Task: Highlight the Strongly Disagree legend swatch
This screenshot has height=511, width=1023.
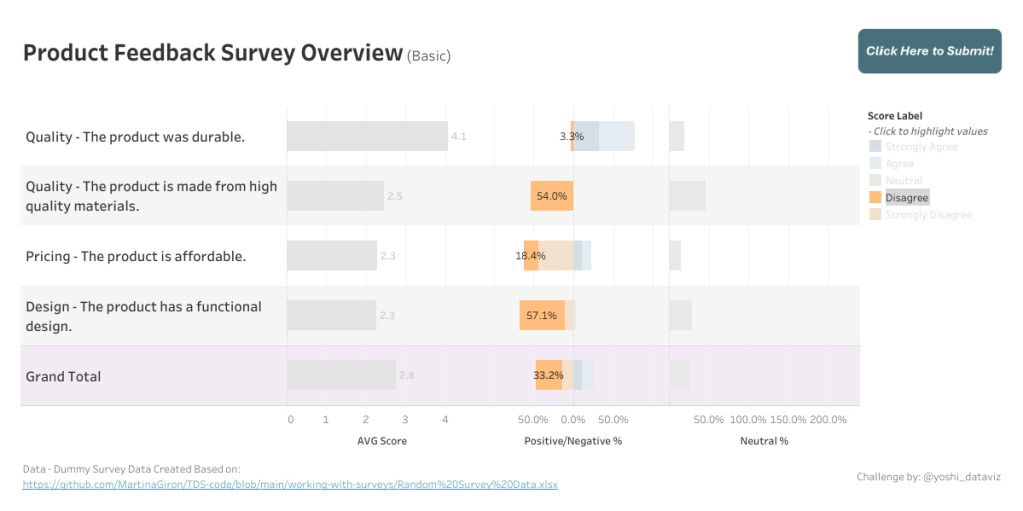Action: [875, 215]
